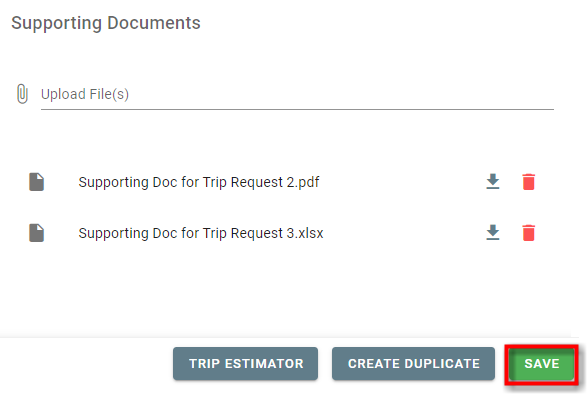Select the Supporting Doc for Trip Request 3.xlsx name
Image resolution: width=588 pixels, height=395 pixels.
click(201, 233)
